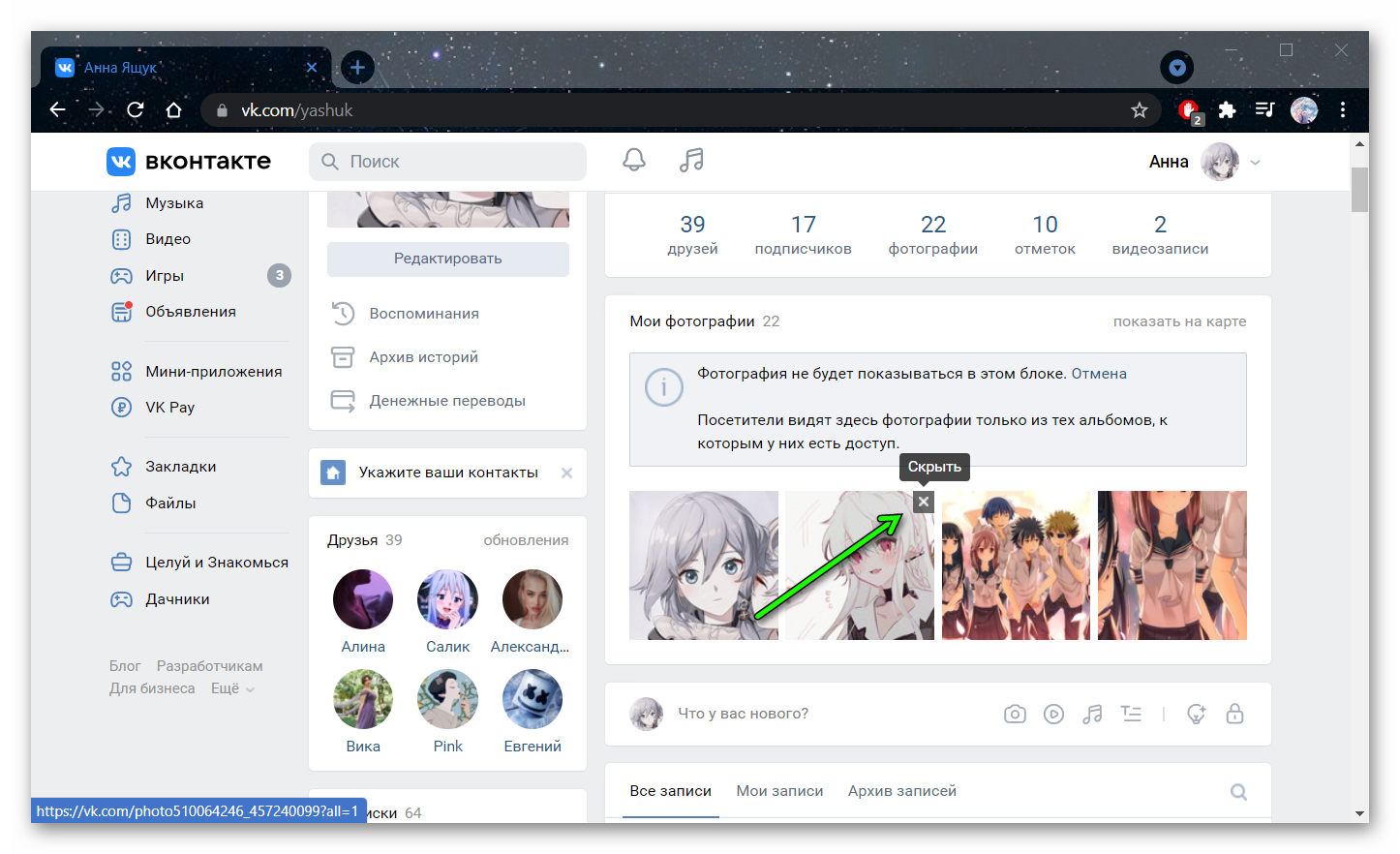The height and width of the screenshot is (854, 1400).
Task: Open the 22 фотографии counter
Action: [933, 235]
